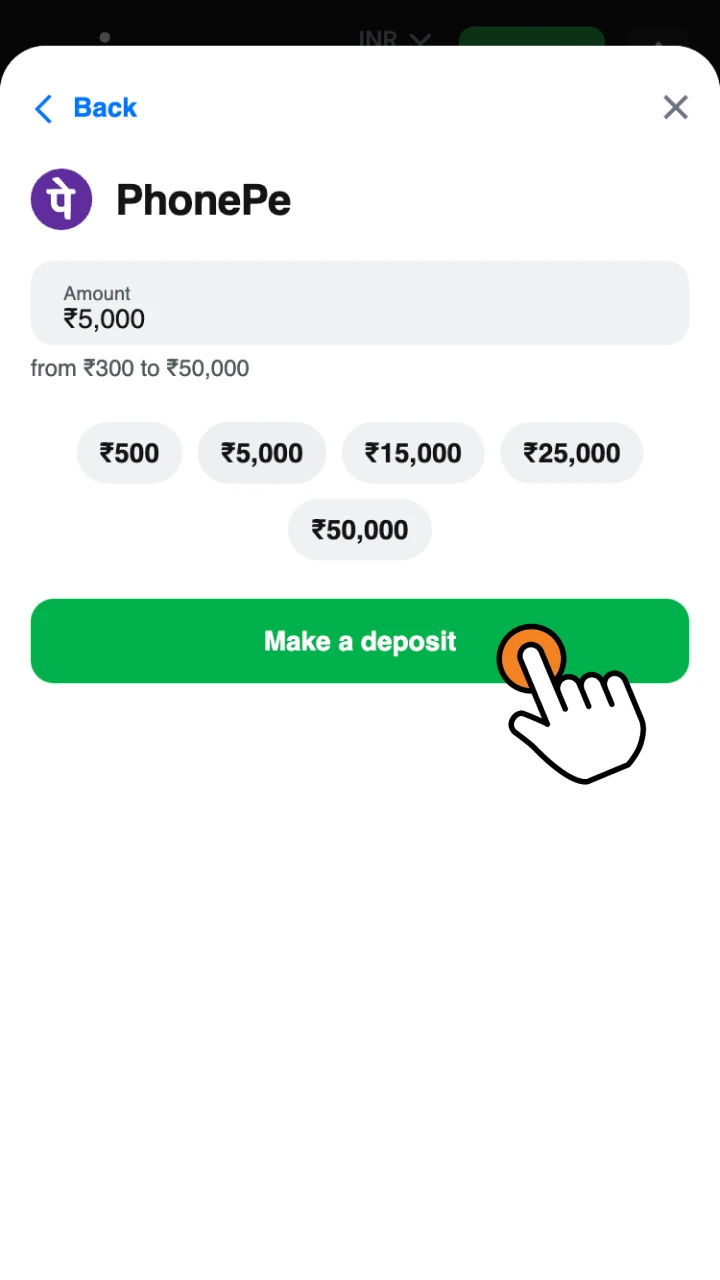Click the PhonePe title heading
This screenshot has height=1280, width=720.
click(x=203, y=199)
